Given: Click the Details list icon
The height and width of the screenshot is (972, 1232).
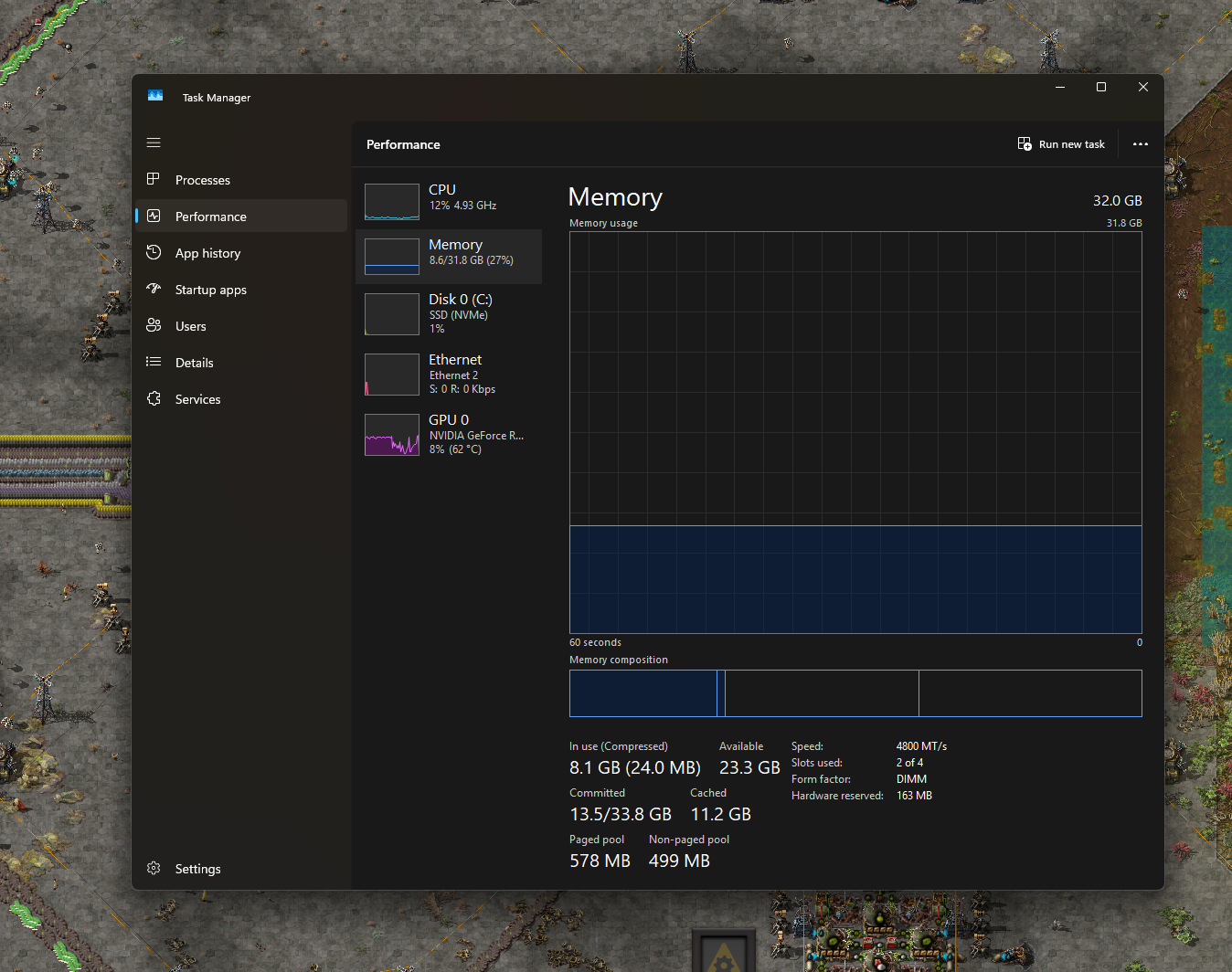Looking at the screenshot, I should click(154, 362).
